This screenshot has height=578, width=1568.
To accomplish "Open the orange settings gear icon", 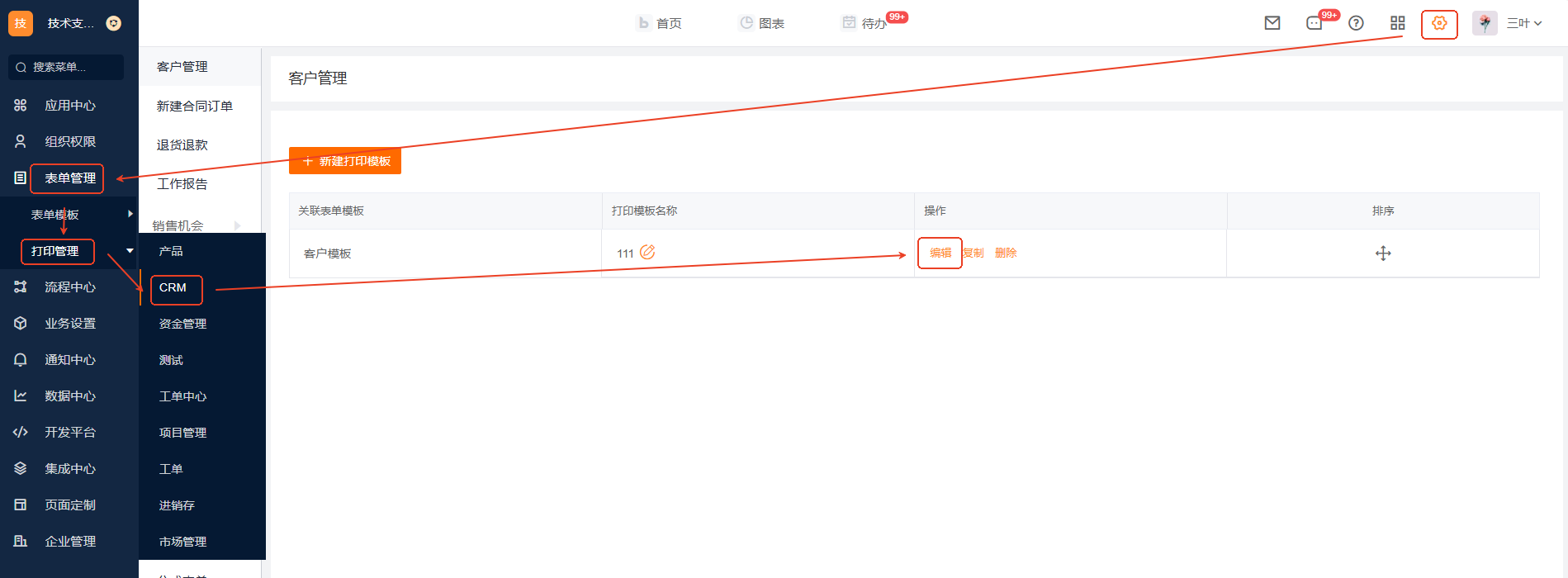I will pyautogui.click(x=1439, y=23).
